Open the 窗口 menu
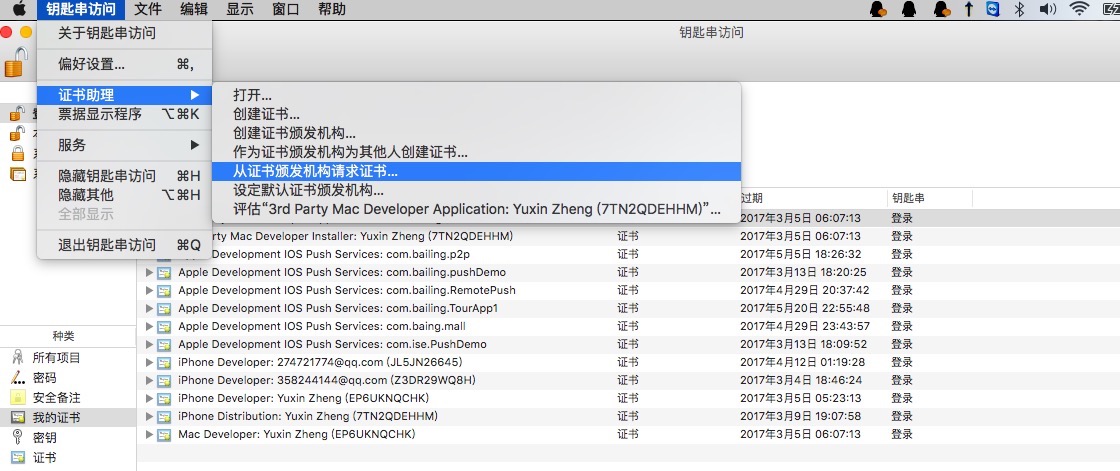Image resolution: width=1120 pixels, height=471 pixels. tap(286, 9)
